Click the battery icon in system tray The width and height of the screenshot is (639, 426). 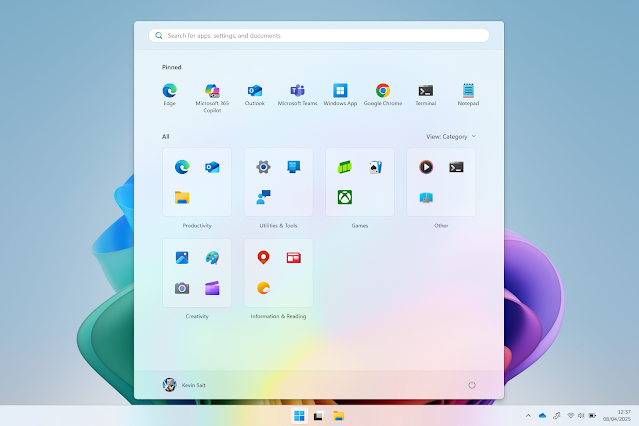592,416
